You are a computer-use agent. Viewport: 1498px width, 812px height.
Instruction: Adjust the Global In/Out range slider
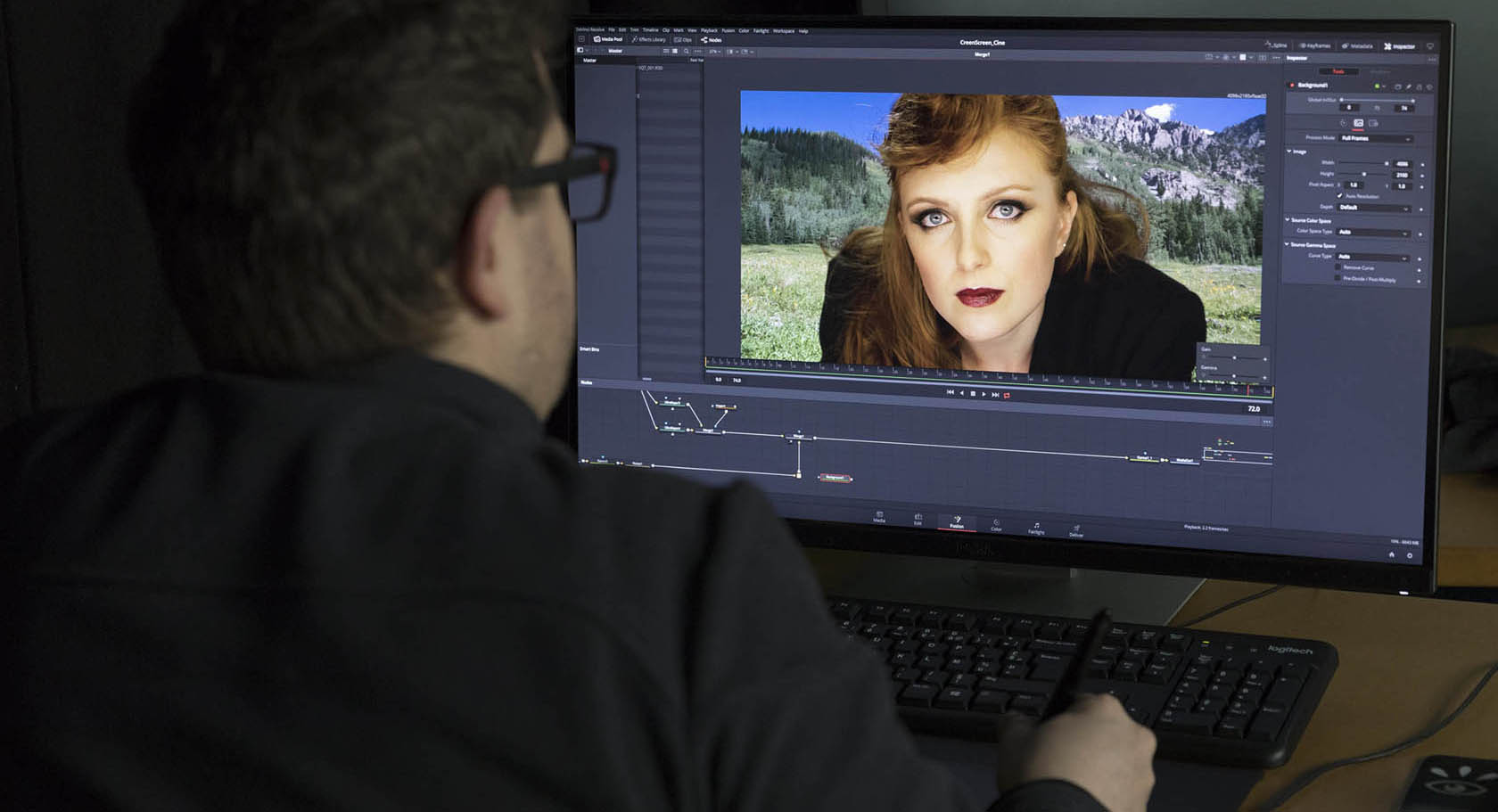tap(1378, 100)
